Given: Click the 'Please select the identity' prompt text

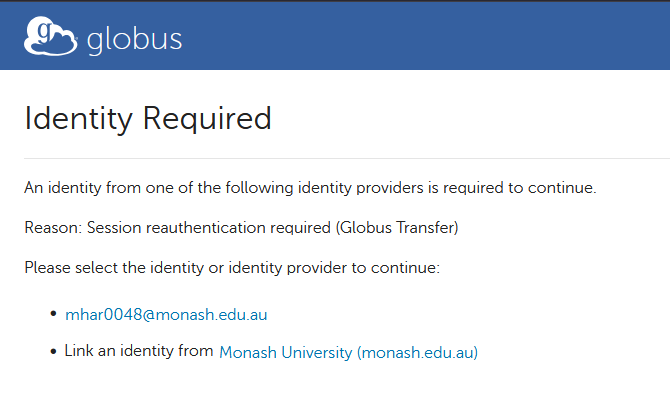Looking at the screenshot, I should (x=232, y=268).
